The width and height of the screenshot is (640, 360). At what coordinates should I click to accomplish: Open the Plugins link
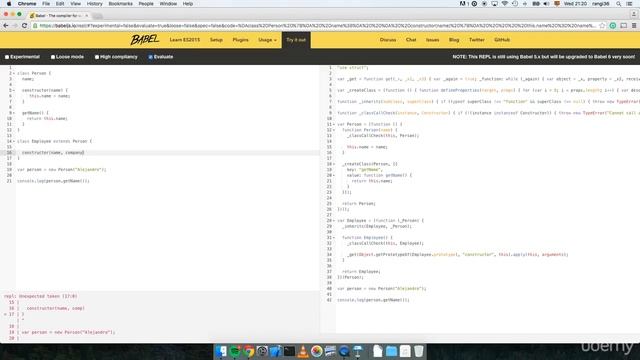pyautogui.click(x=240, y=40)
